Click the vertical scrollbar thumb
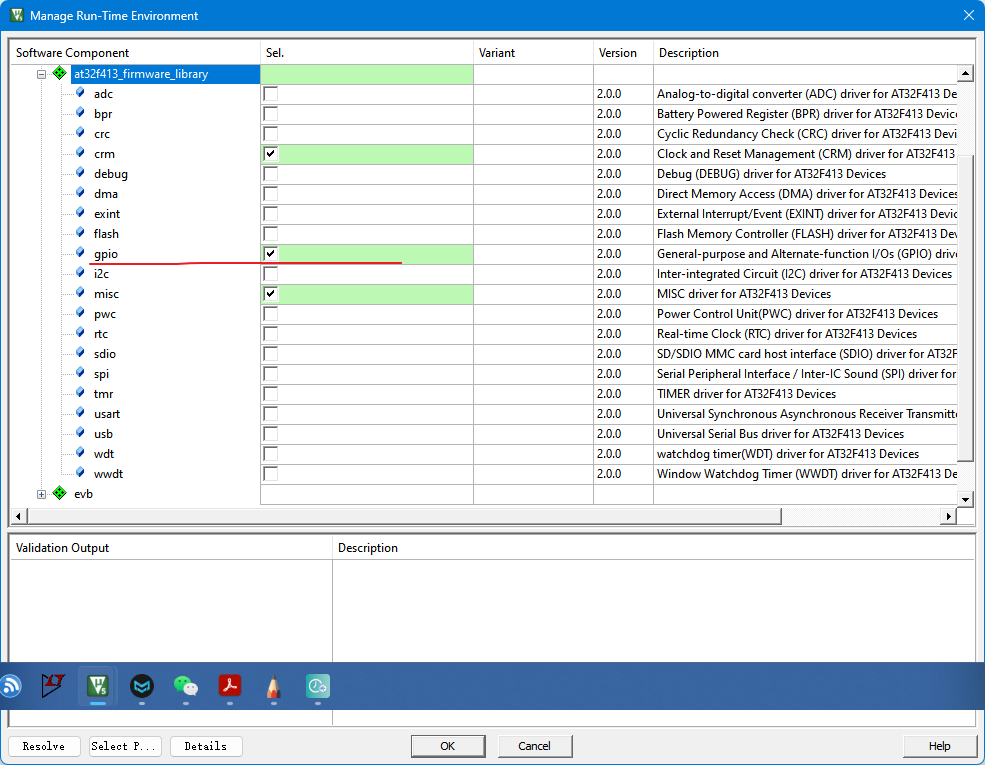This screenshot has width=985, height=765. [x=966, y=309]
